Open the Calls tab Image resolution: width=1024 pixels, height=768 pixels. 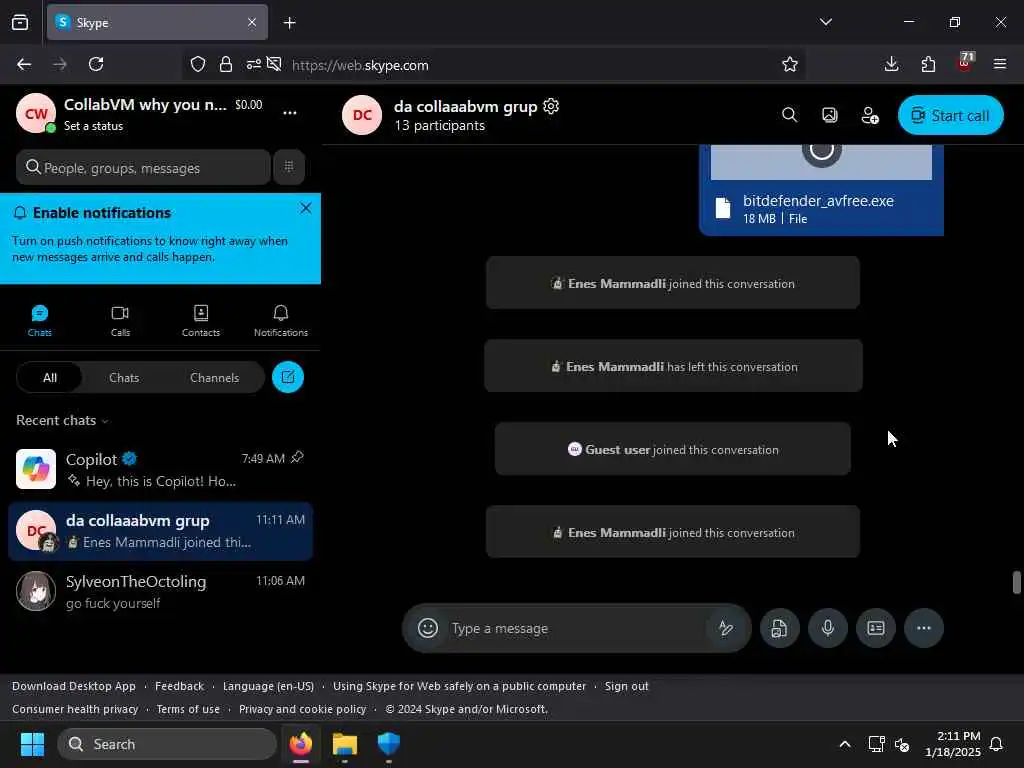[x=120, y=321]
